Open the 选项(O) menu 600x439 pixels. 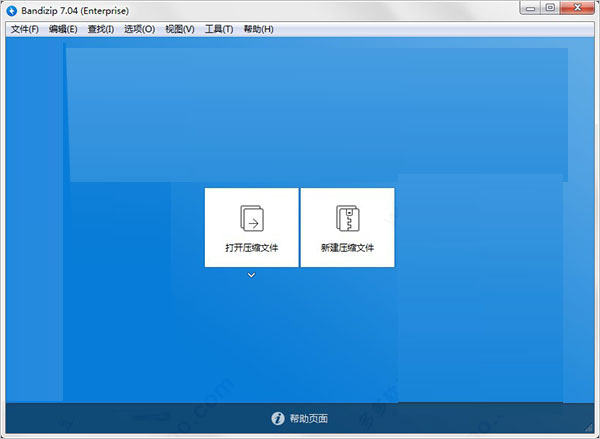coord(139,29)
